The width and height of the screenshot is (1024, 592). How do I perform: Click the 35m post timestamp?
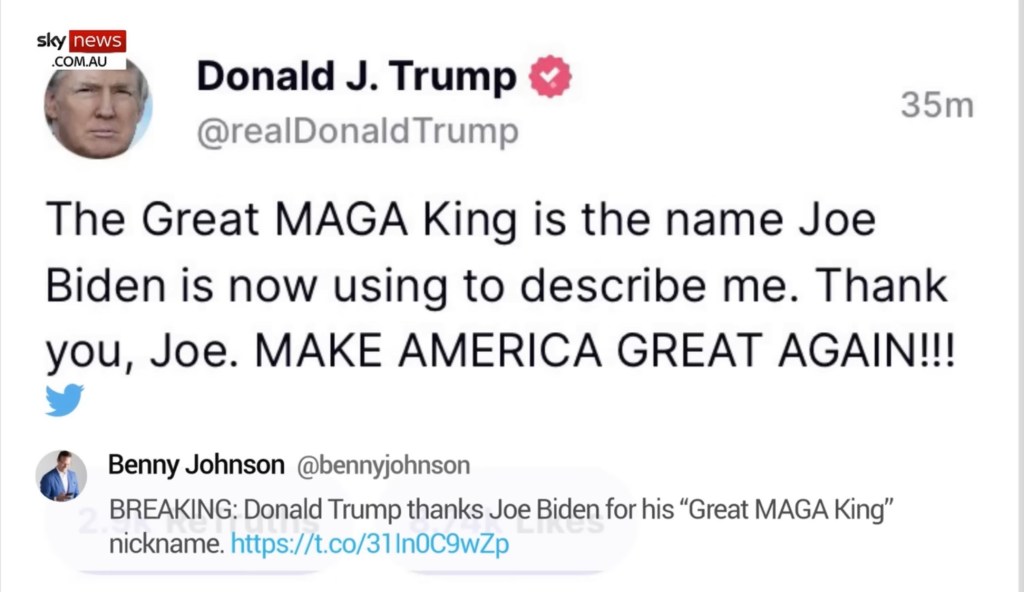coord(936,105)
